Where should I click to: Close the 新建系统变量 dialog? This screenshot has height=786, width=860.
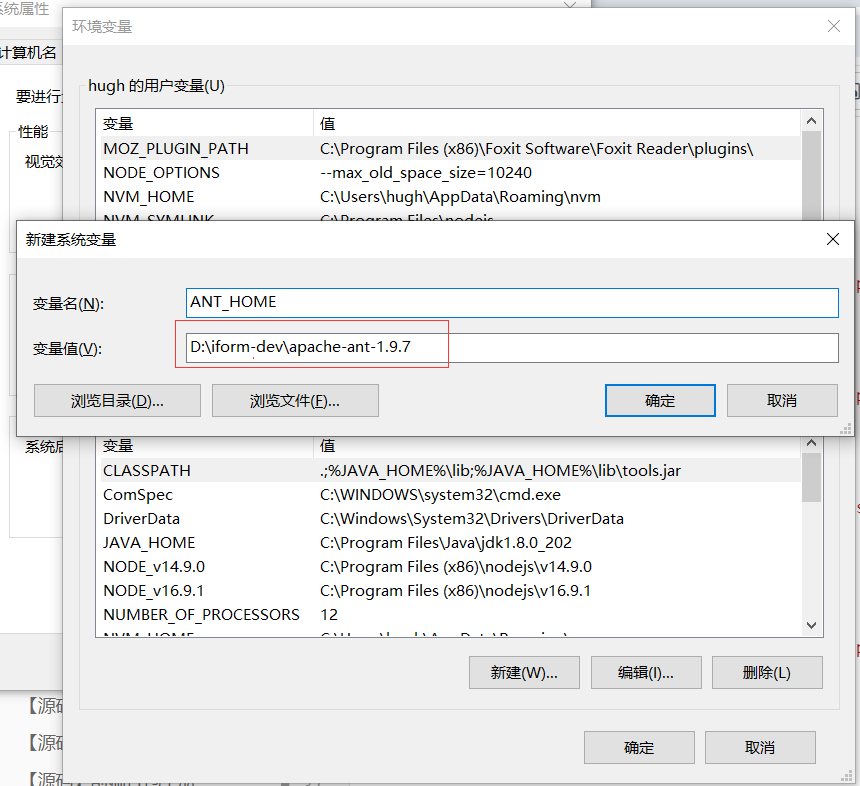[x=832, y=240]
